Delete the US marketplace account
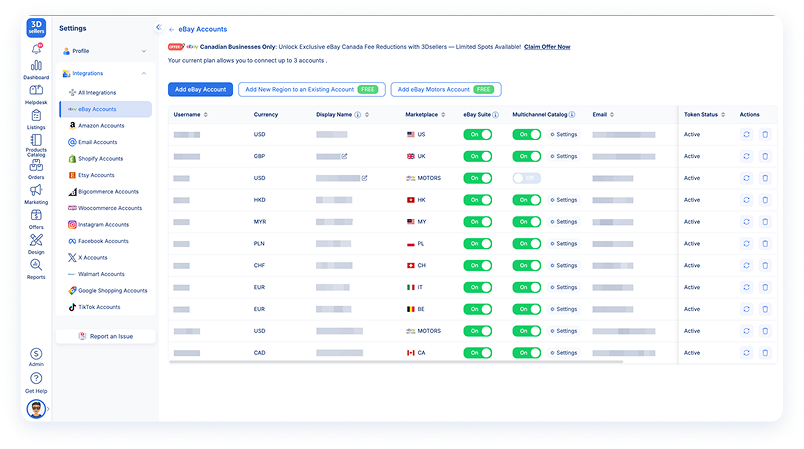804x449 pixels. (x=765, y=134)
